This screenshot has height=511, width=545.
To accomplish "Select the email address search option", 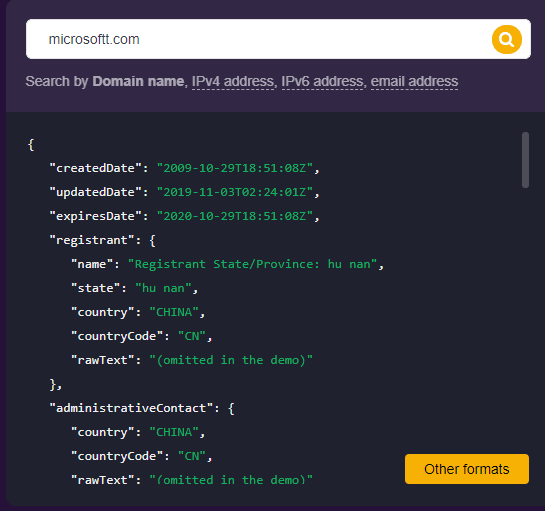I will point(414,81).
